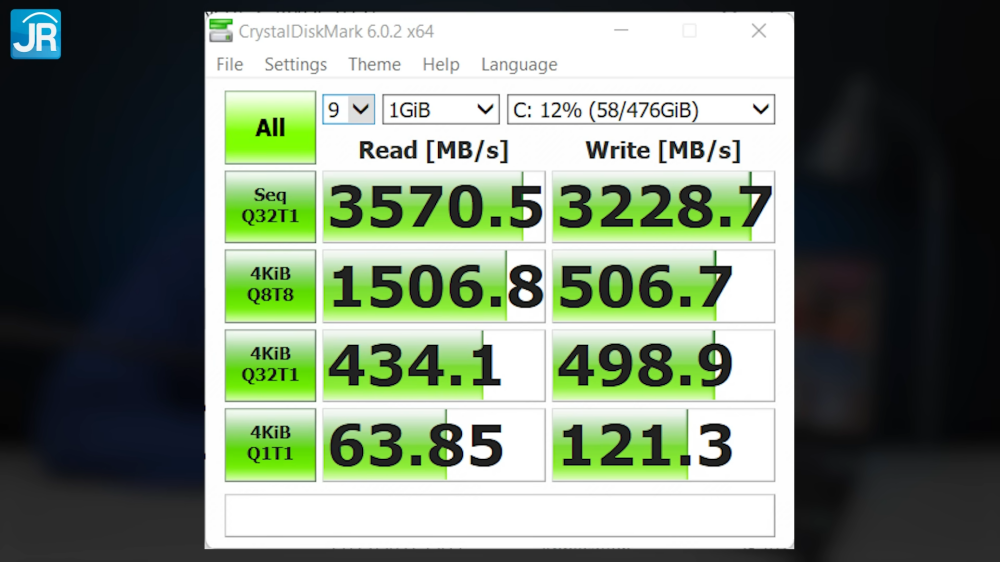Click the empty comment field at the bottom
Viewport: 1000px width, 562px height.
(x=499, y=515)
